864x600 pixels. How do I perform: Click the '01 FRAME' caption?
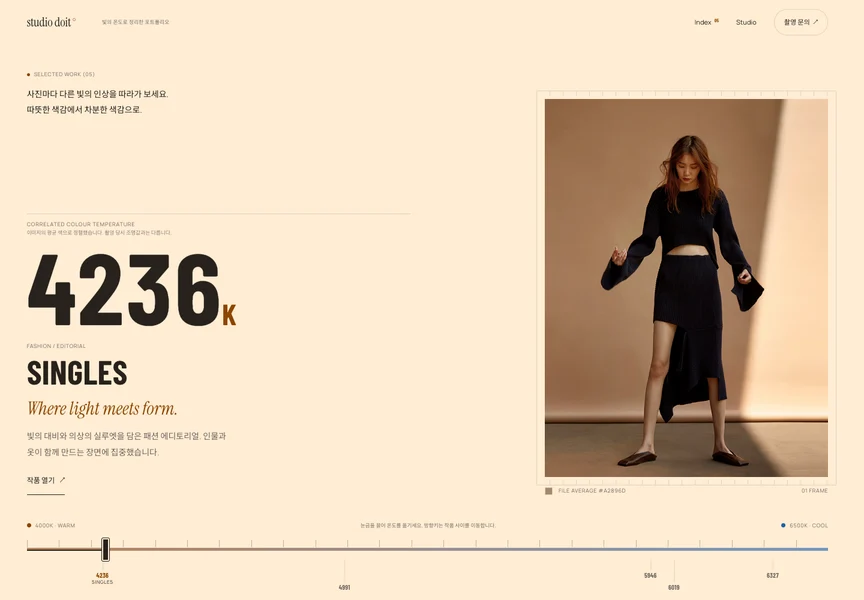click(814, 490)
